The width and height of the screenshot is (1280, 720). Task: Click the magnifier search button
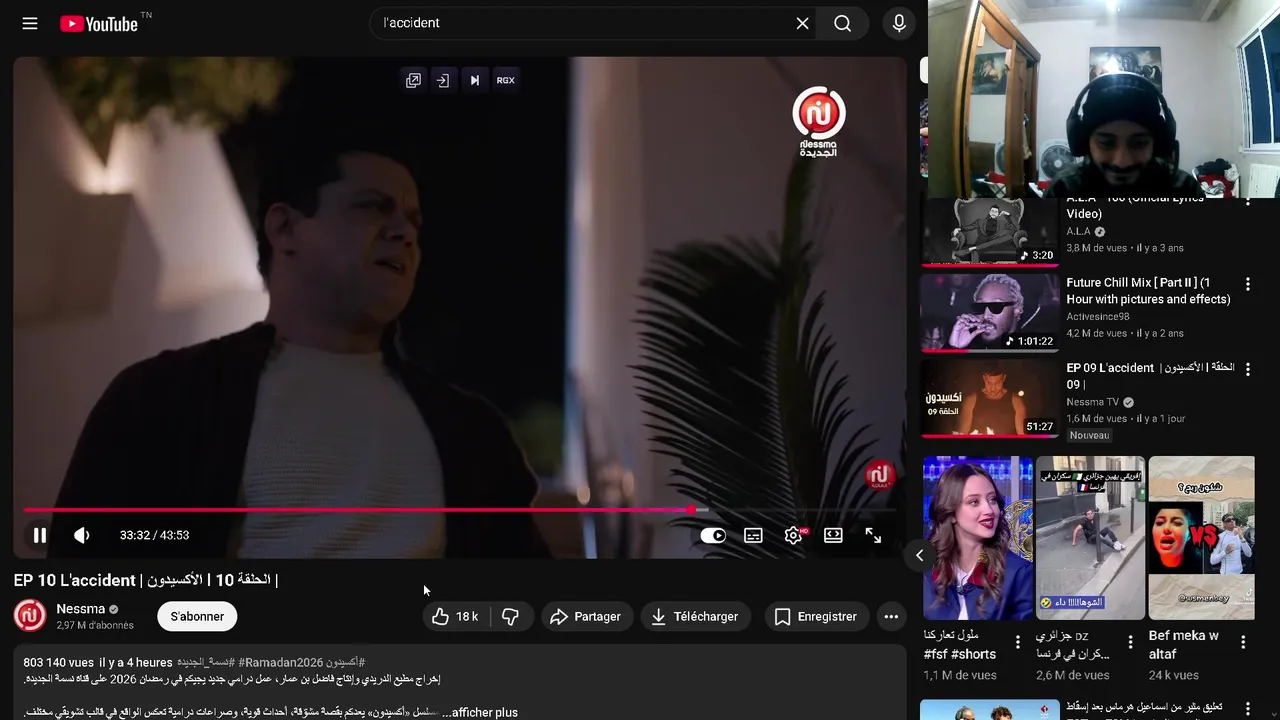(x=842, y=23)
